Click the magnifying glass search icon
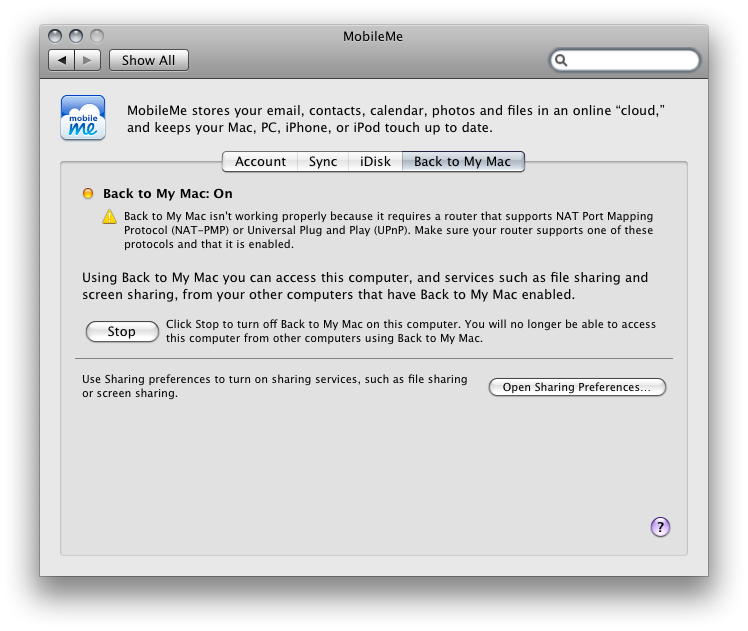This screenshot has width=748, height=631. point(561,60)
